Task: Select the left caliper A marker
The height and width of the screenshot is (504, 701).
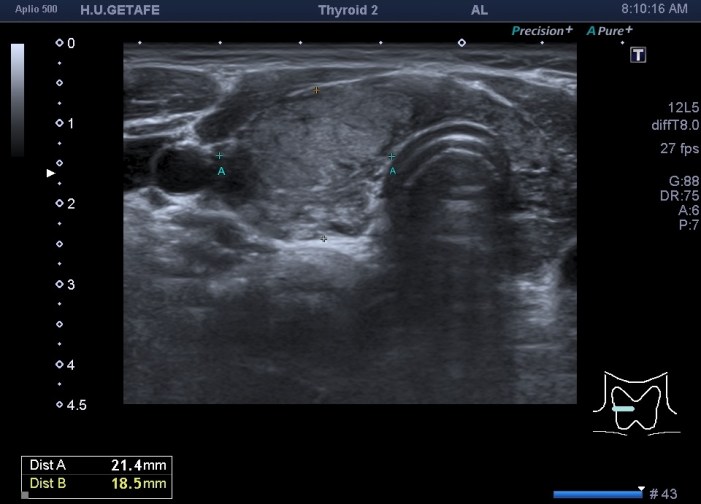Action: (x=220, y=156)
